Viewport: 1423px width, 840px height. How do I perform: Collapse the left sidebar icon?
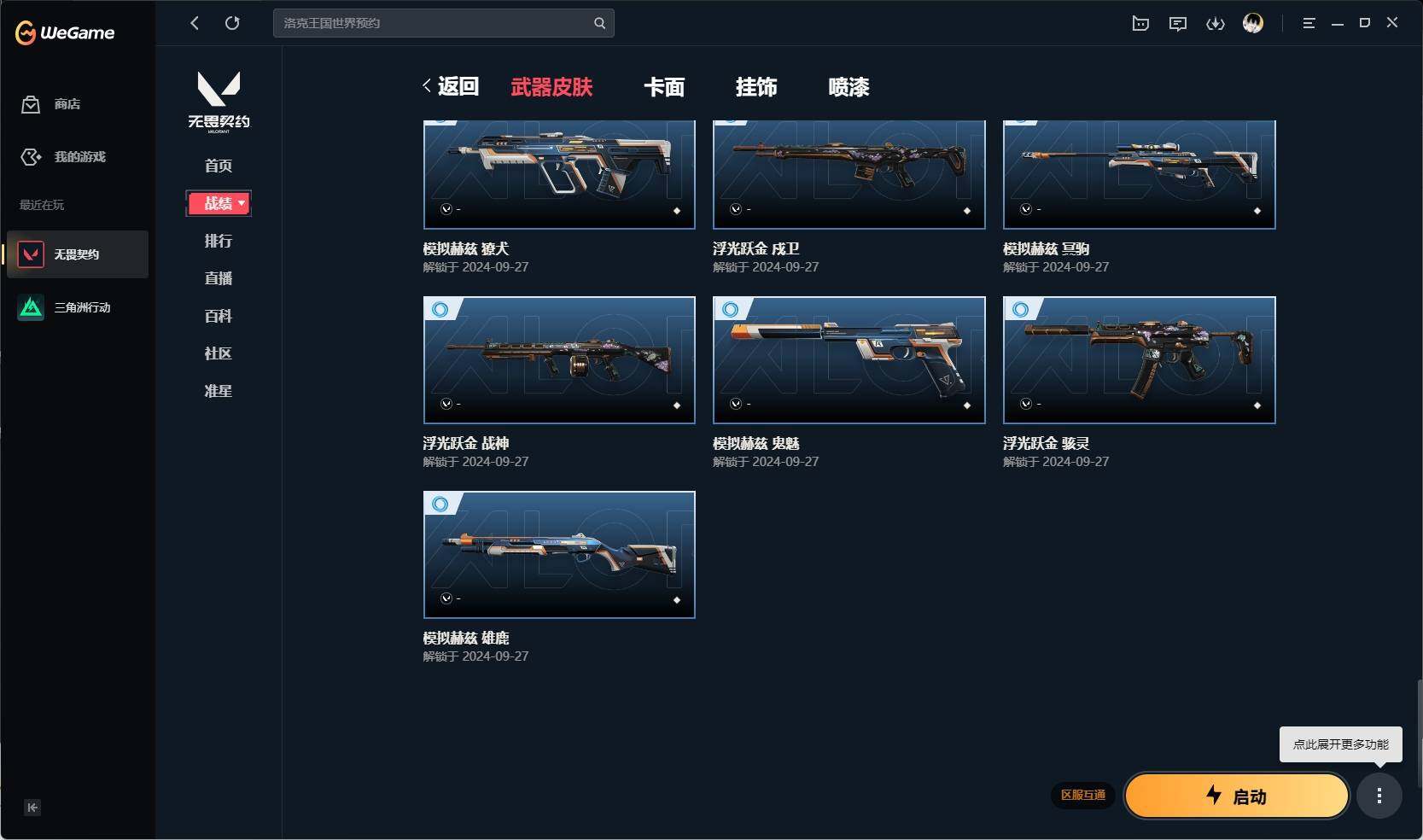point(32,808)
